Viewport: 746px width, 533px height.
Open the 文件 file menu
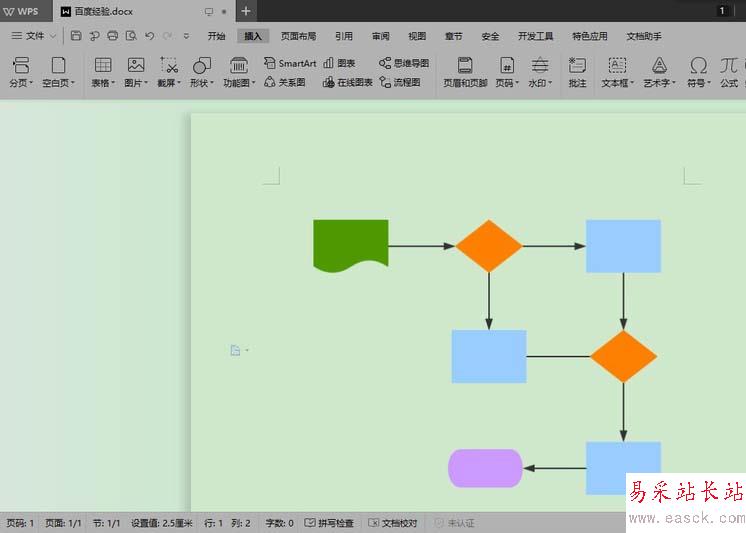click(33, 36)
